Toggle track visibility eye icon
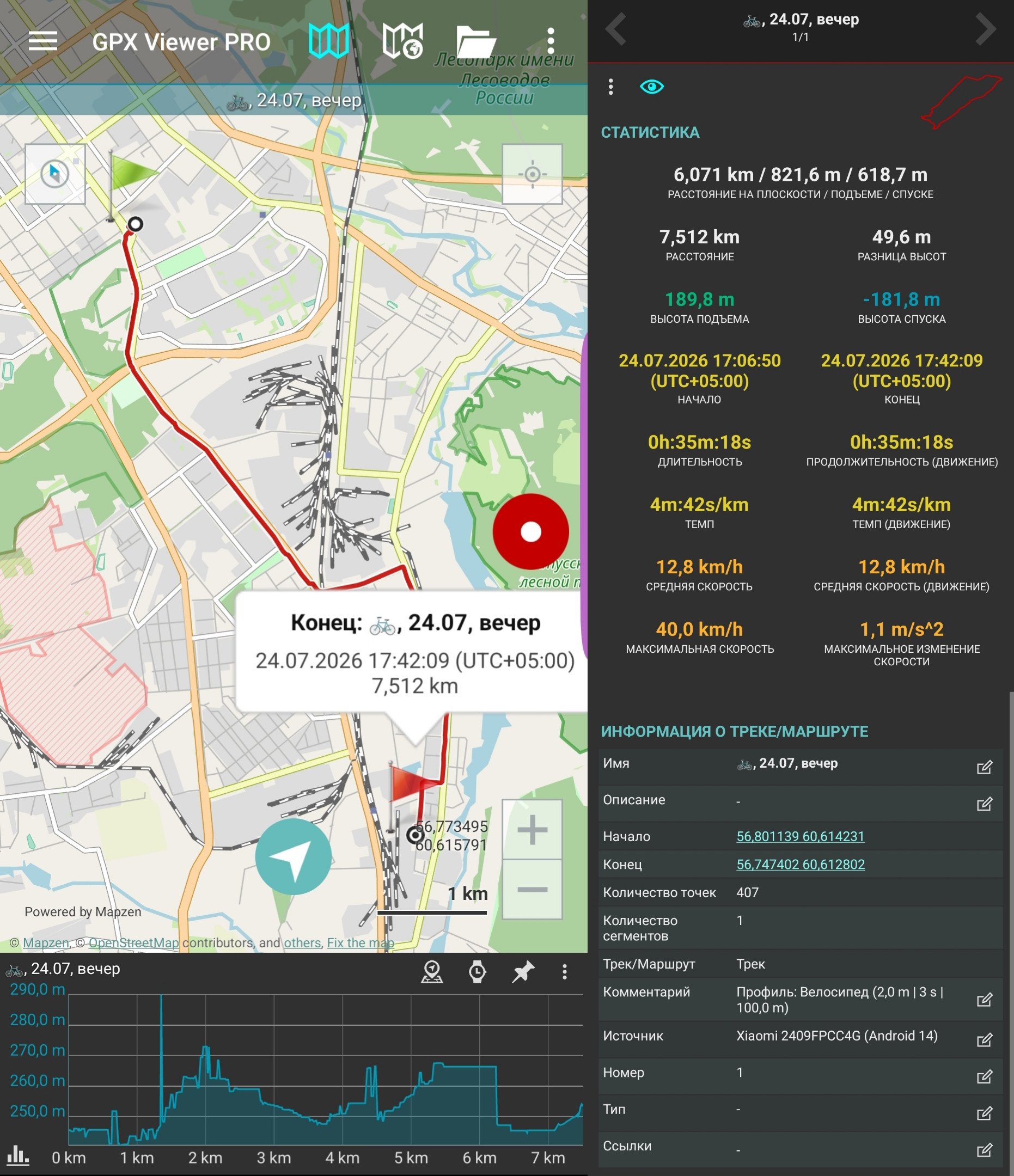Screen dimensions: 1014x1176 pyautogui.click(x=652, y=87)
